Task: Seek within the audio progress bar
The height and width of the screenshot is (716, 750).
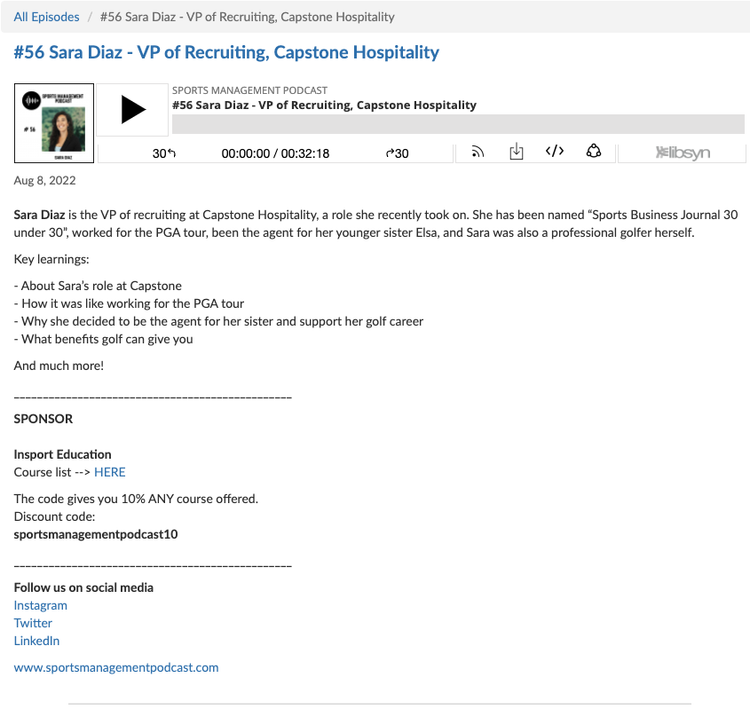Action: click(x=458, y=124)
